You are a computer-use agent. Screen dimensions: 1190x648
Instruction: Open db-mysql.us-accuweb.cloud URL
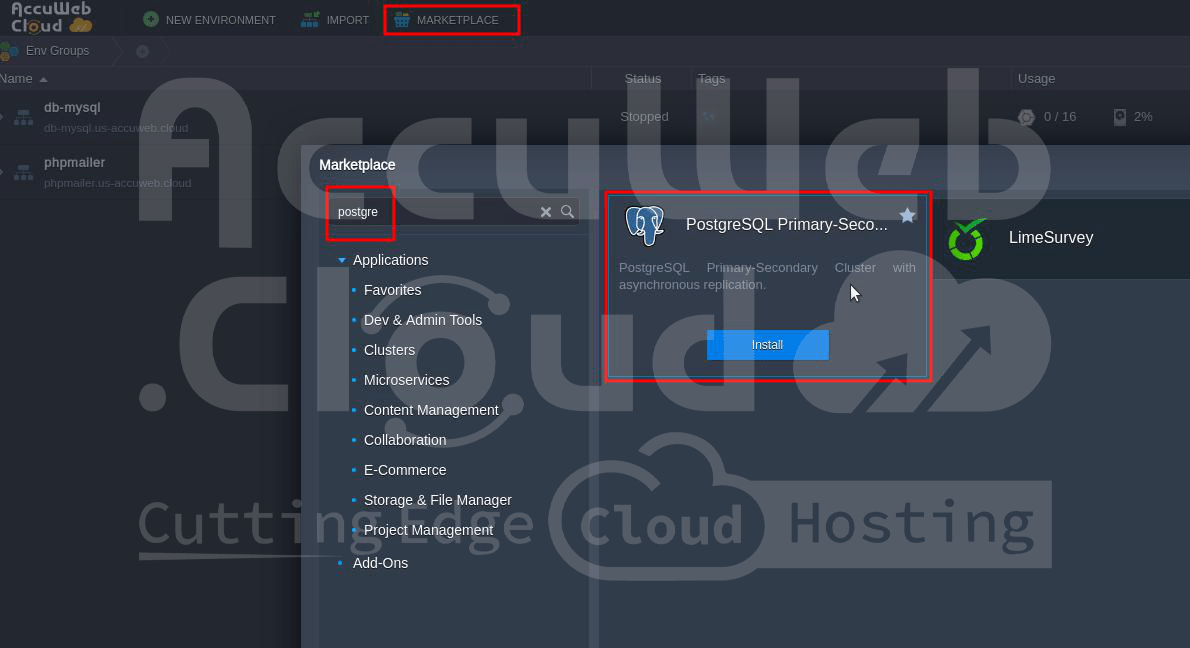(x=116, y=128)
